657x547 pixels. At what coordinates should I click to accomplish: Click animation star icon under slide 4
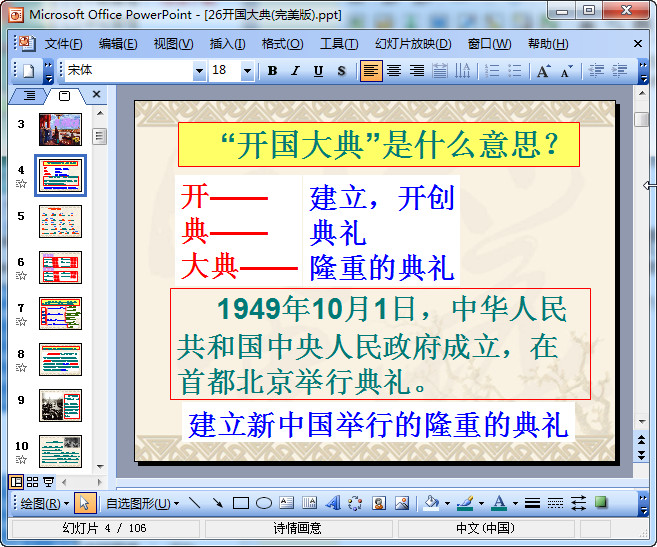(21, 184)
